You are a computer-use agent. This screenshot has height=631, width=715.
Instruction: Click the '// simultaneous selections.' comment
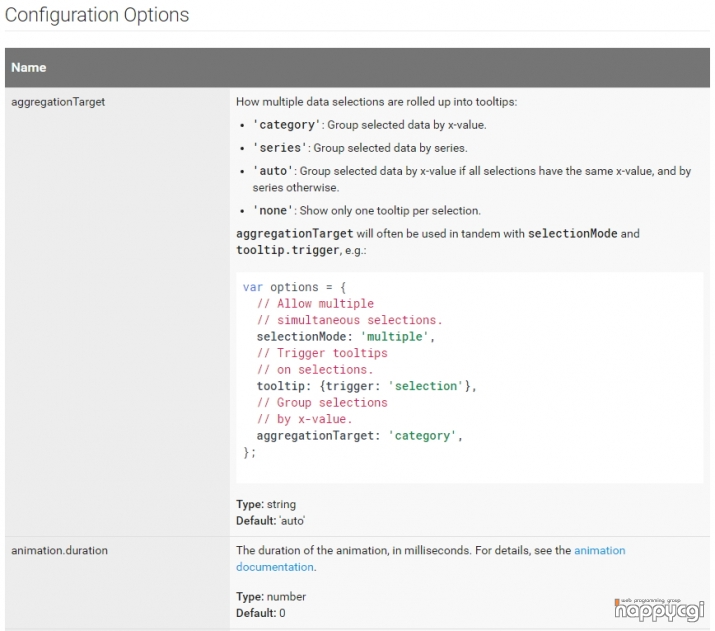click(x=349, y=320)
